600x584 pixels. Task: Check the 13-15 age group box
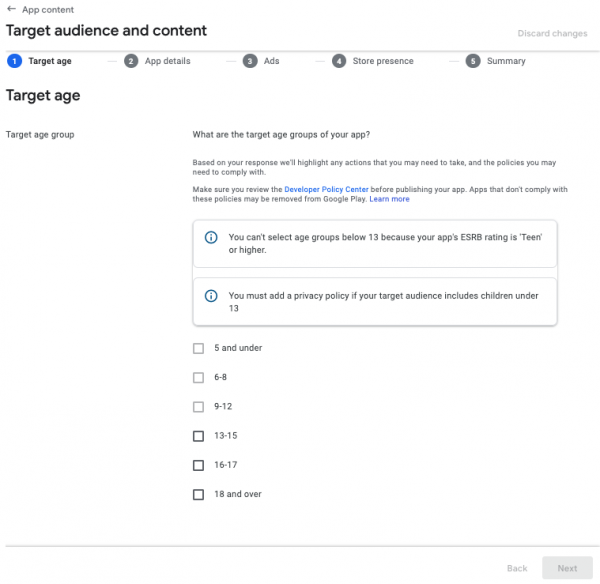(x=198, y=436)
